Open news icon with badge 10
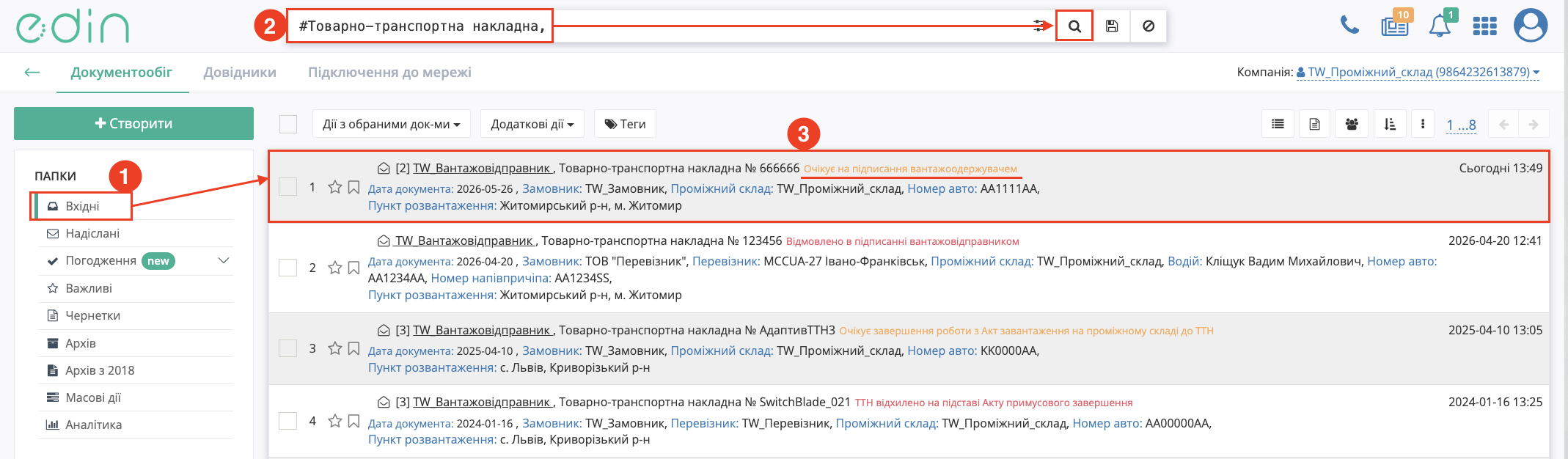 point(1395,26)
